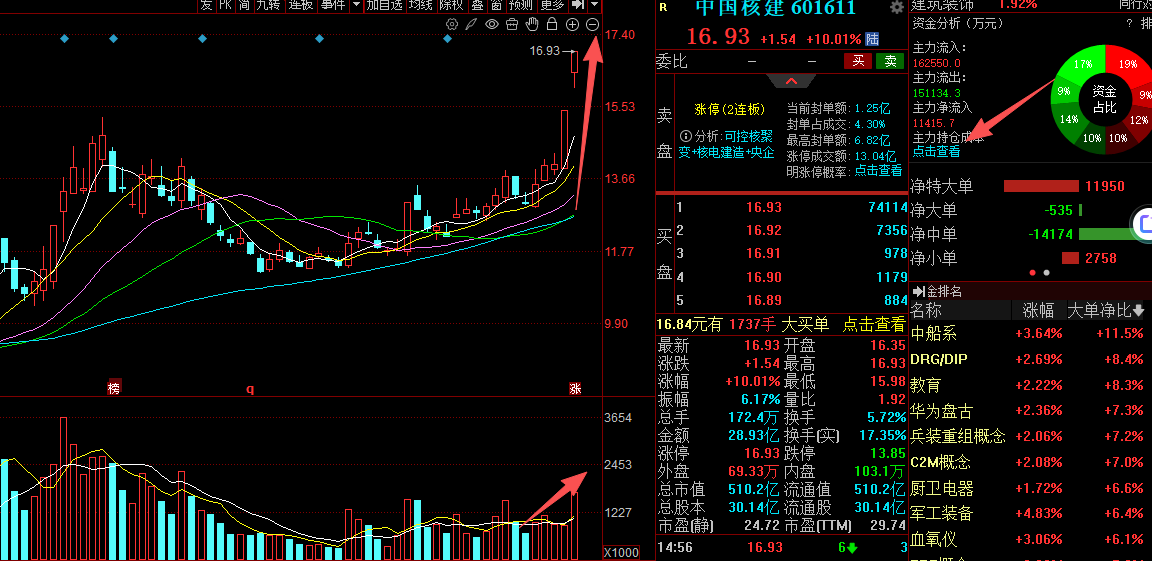Select the 血氧仪 row in ranking
The width and height of the screenshot is (1152, 561).
pyautogui.click(x=1030, y=539)
